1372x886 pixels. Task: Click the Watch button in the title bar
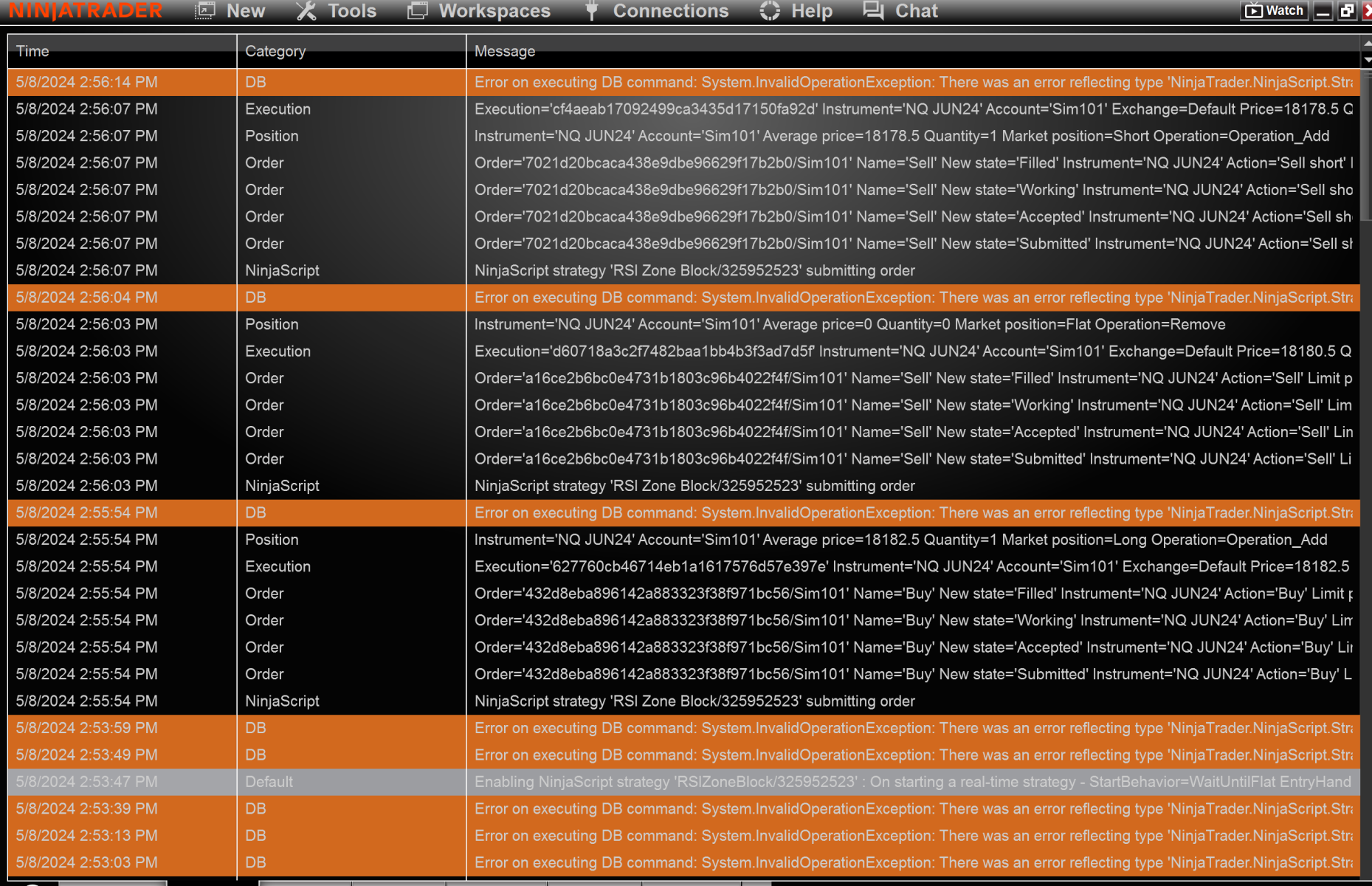pyautogui.click(x=1275, y=11)
